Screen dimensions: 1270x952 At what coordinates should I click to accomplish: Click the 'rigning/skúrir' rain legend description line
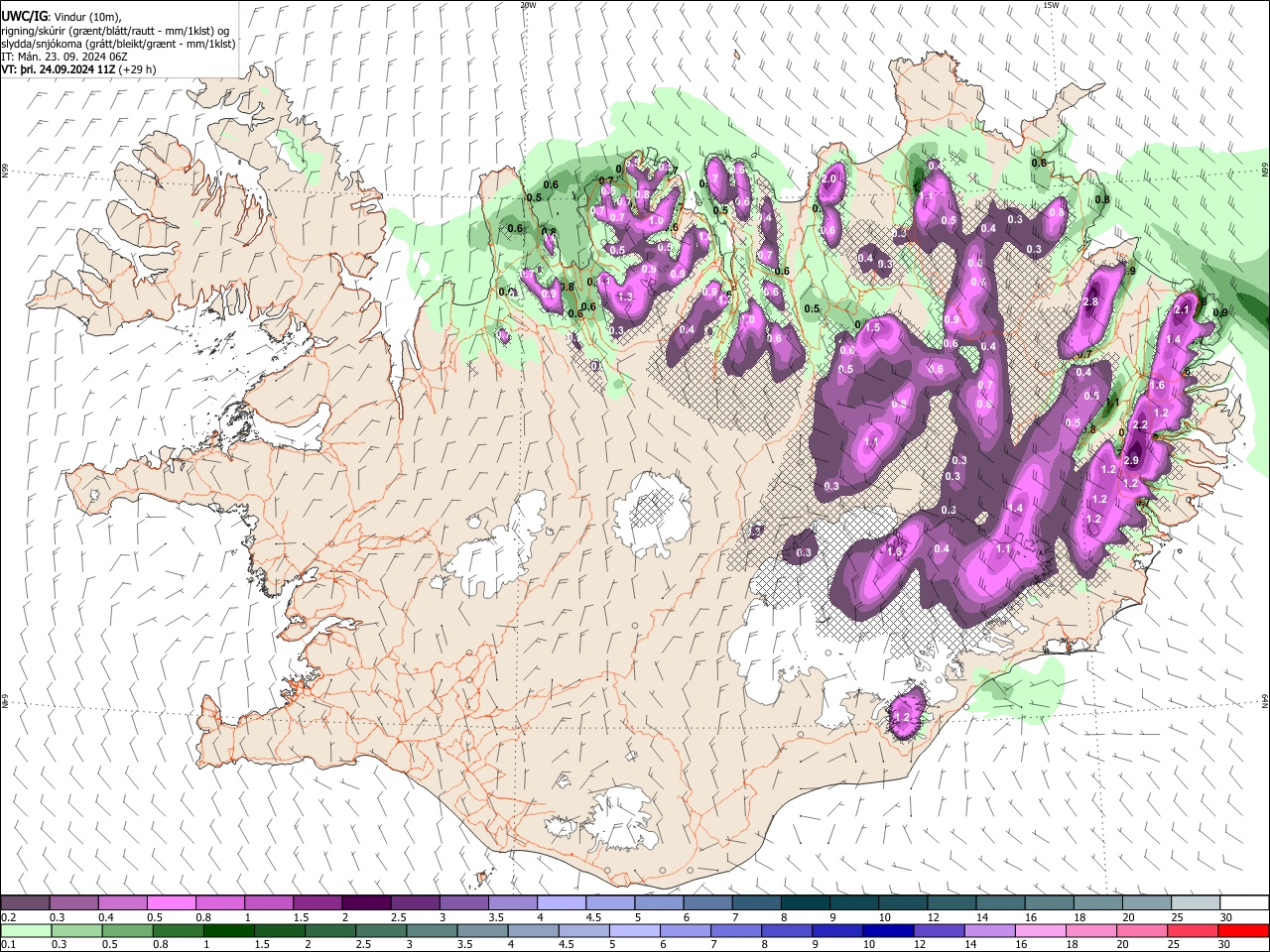pyautogui.click(x=115, y=31)
